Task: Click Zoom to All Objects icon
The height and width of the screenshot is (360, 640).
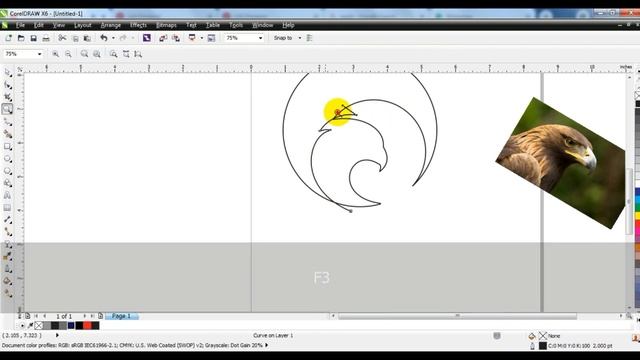Action: click(97, 54)
